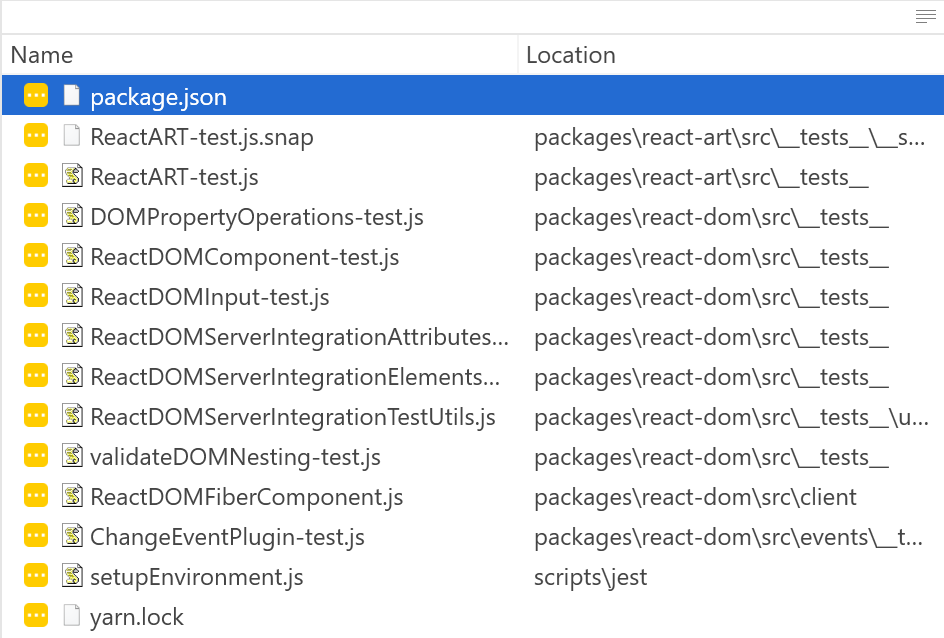Click the location cell of ChangeEventPlugin-test.js
944x638 pixels.
[x=728, y=538]
